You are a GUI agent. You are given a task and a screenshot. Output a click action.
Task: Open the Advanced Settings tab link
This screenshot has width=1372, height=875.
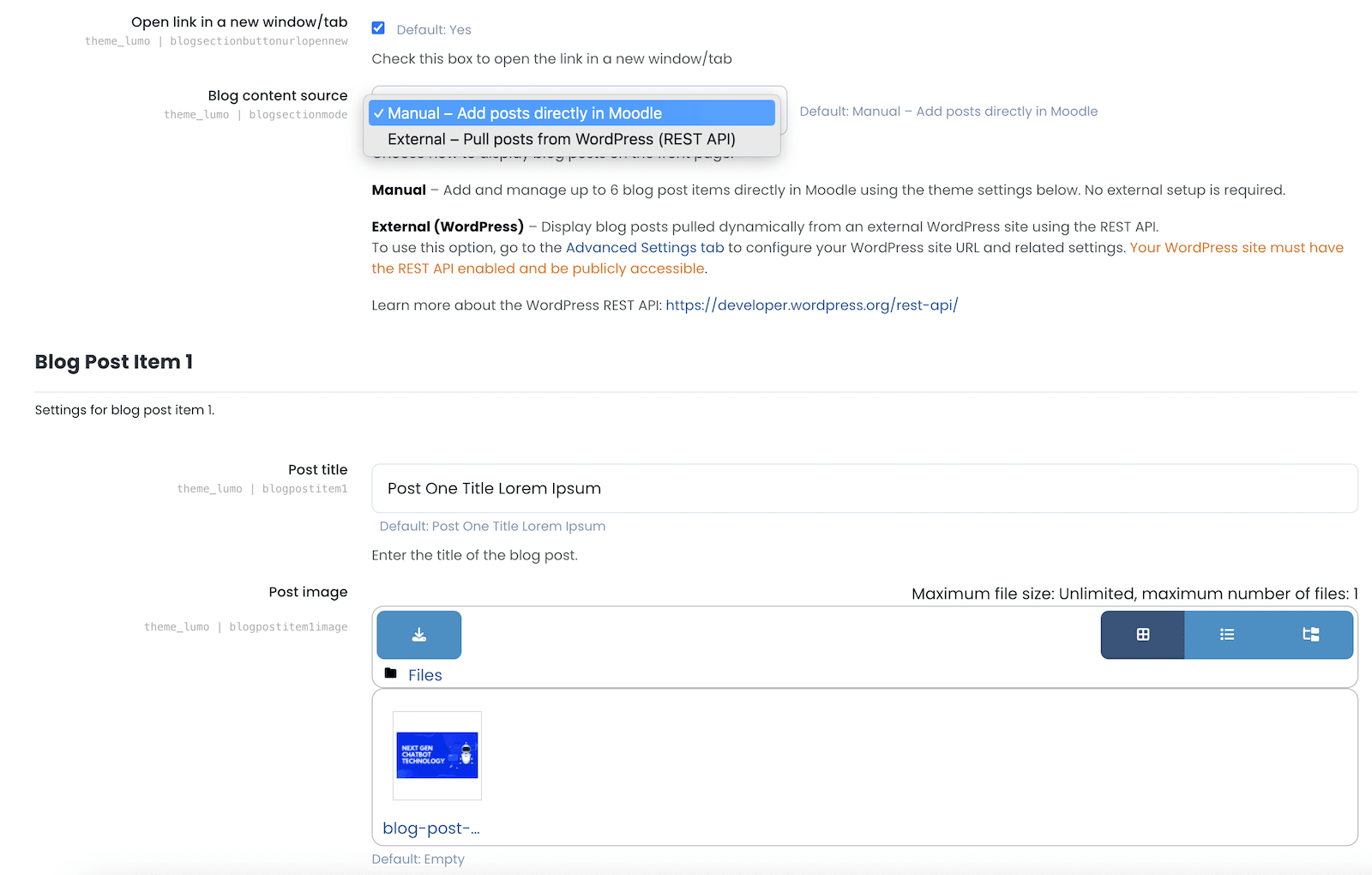tap(645, 248)
